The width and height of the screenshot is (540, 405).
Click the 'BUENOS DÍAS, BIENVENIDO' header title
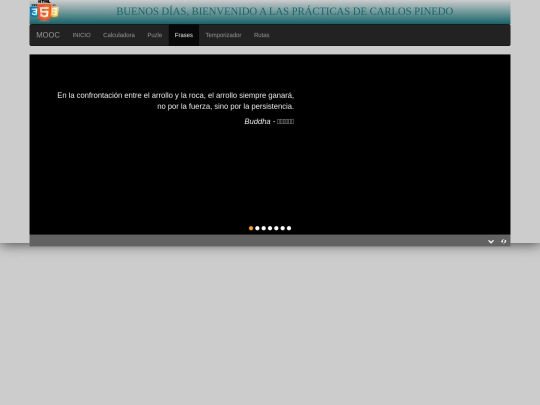click(284, 11)
